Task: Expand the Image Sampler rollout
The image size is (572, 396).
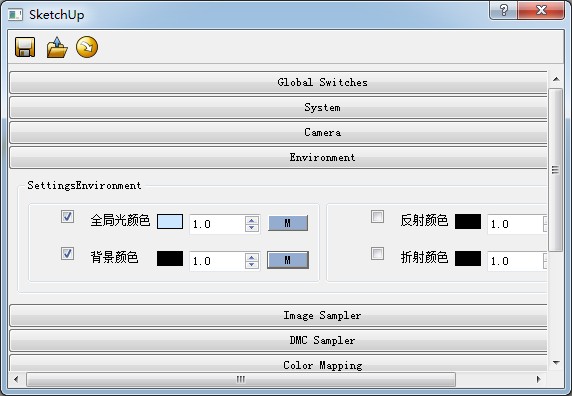Action: click(x=278, y=315)
